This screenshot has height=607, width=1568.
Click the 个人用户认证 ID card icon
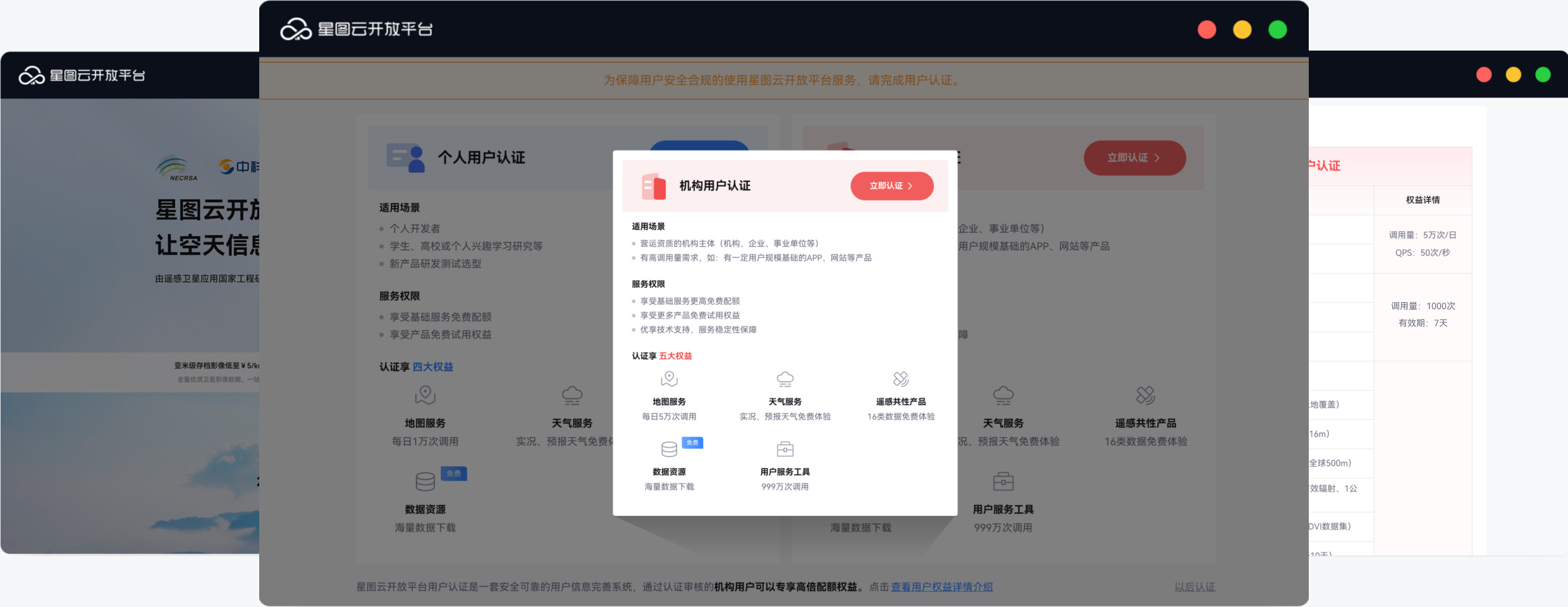pos(405,157)
